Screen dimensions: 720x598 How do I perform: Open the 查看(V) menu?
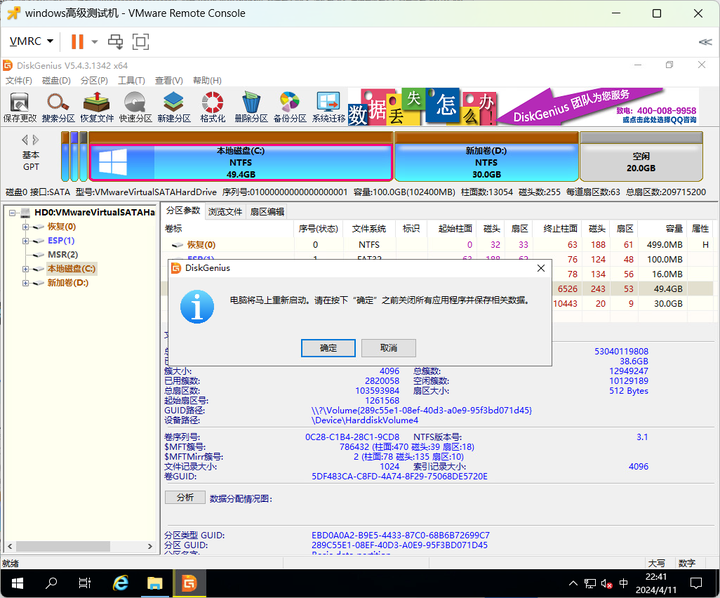[169, 80]
